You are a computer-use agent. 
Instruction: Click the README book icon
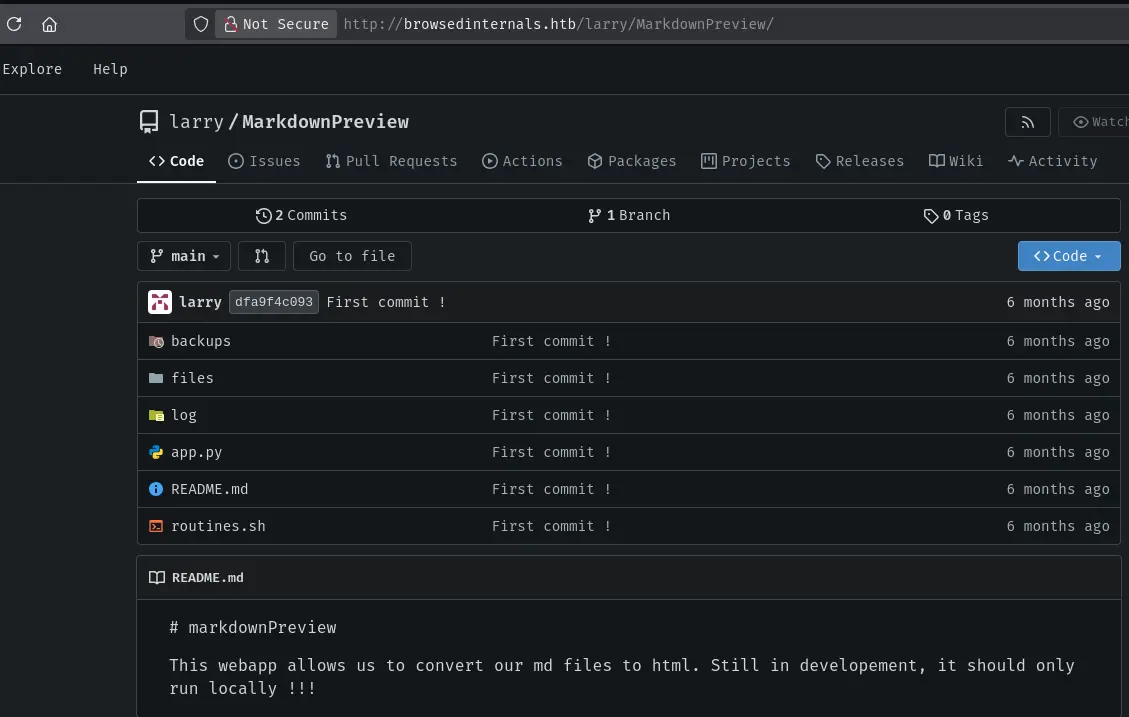(x=157, y=578)
